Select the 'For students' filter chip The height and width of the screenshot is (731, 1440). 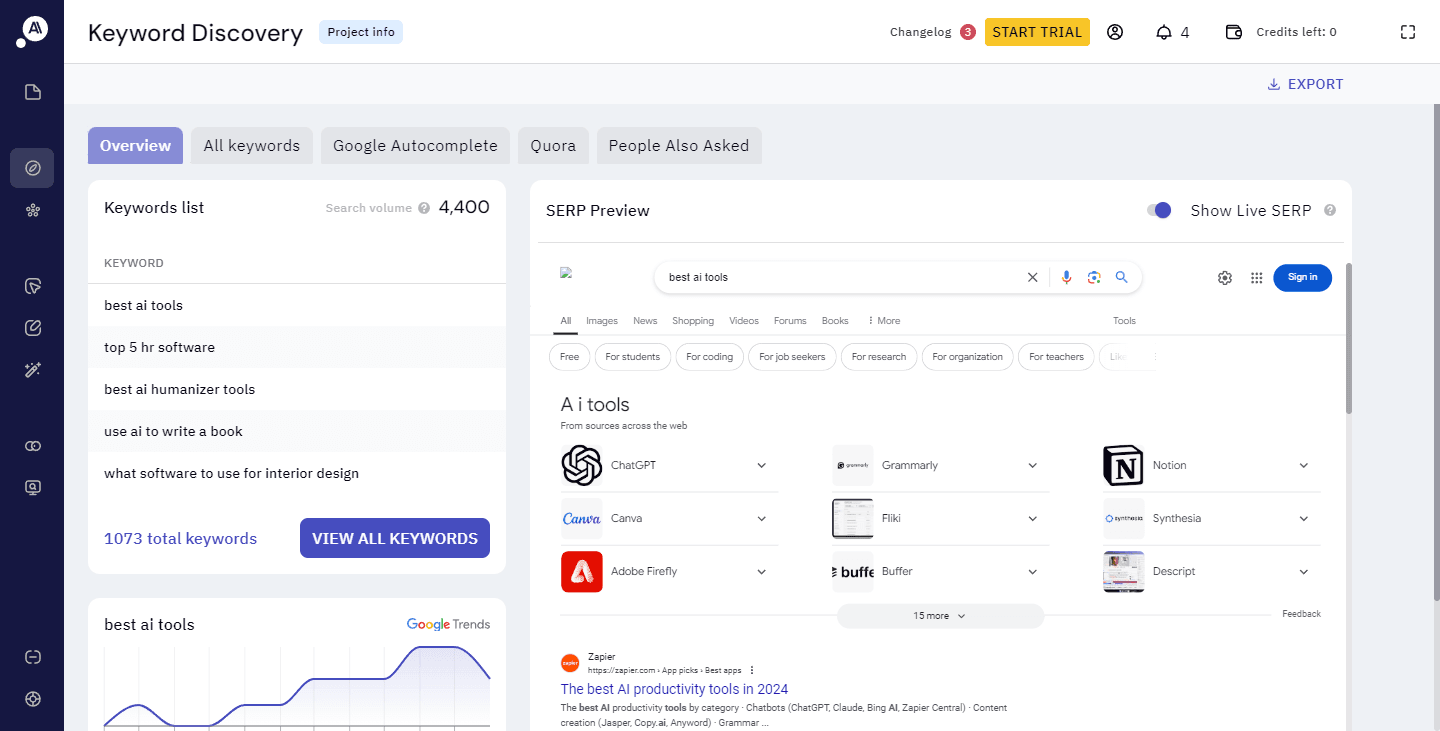(x=632, y=357)
